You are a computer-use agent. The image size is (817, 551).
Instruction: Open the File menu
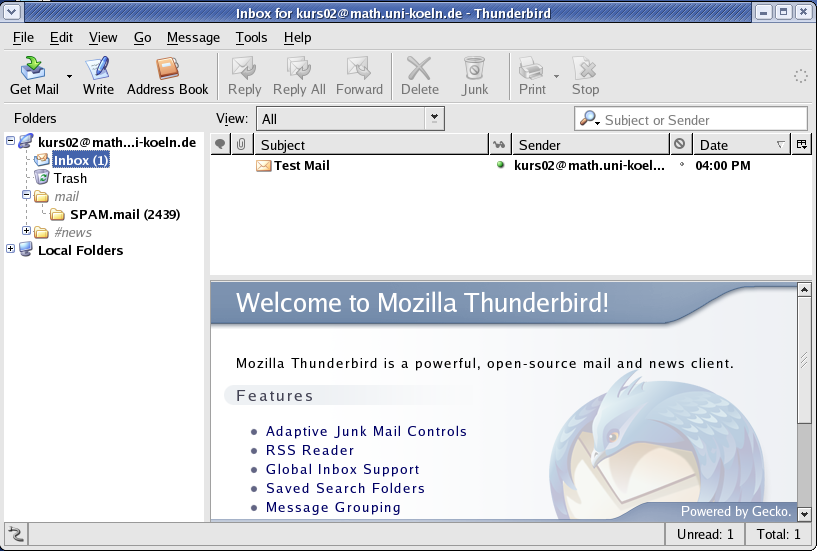[x=23, y=38]
